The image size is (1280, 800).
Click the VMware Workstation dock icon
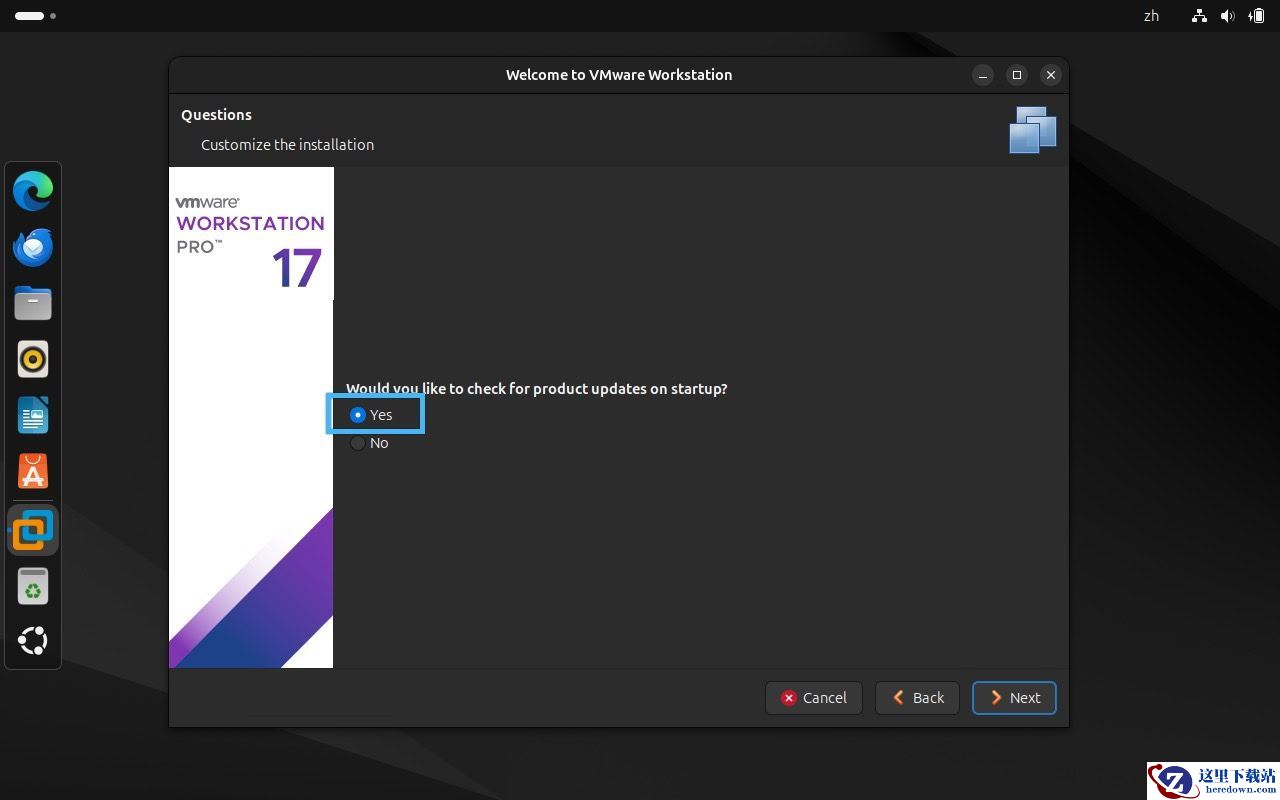click(x=33, y=530)
